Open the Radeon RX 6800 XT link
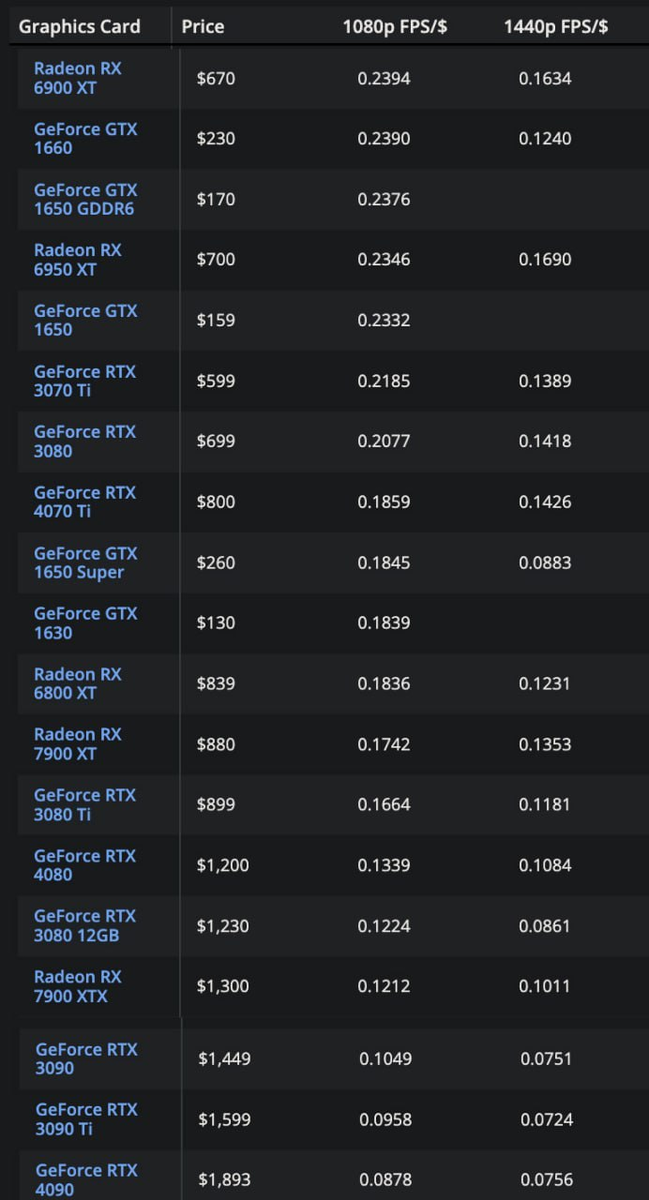The height and width of the screenshot is (1200, 649). coord(77,684)
